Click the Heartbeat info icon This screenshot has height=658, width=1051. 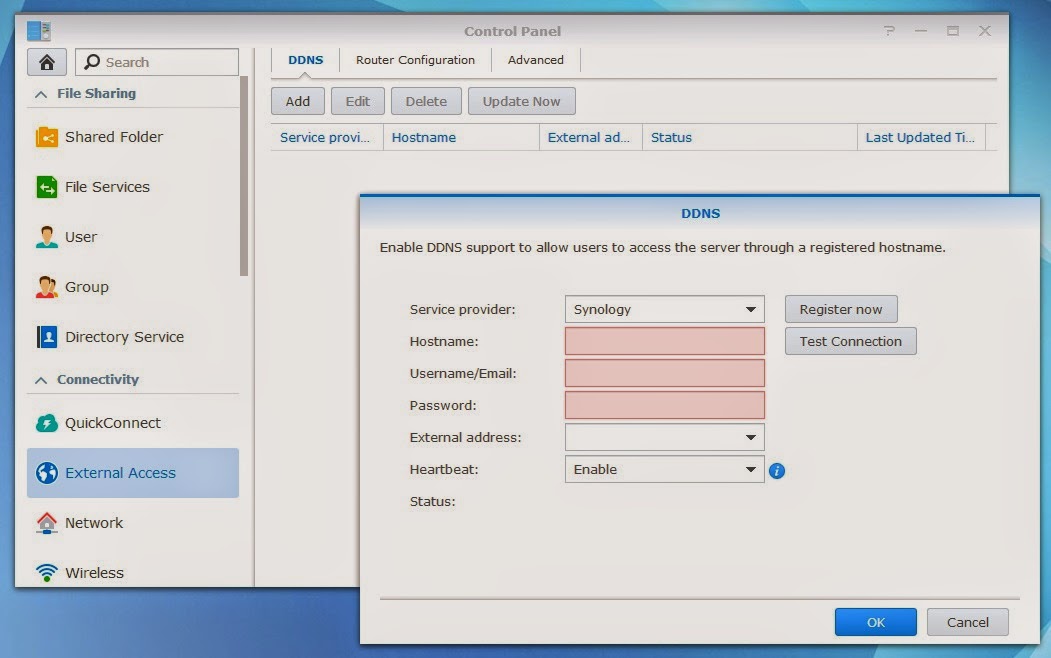coord(777,471)
